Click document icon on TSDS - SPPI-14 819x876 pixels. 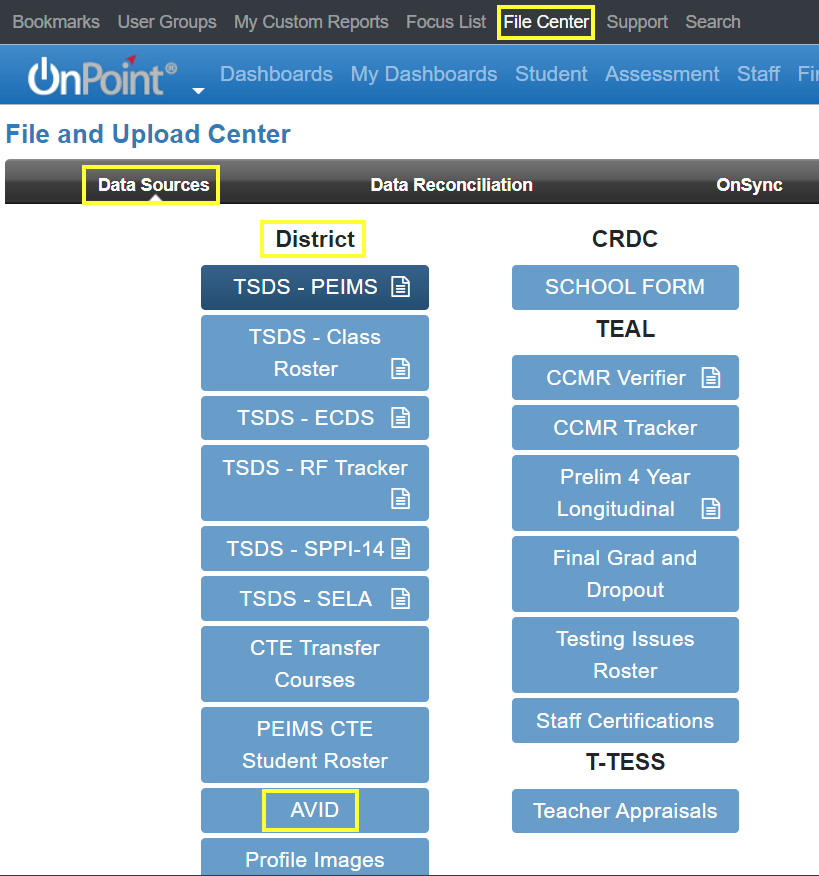pyautogui.click(x=401, y=549)
